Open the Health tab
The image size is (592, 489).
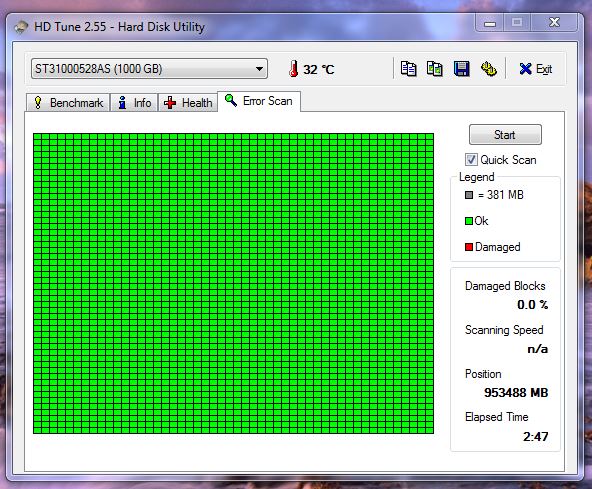(x=188, y=103)
